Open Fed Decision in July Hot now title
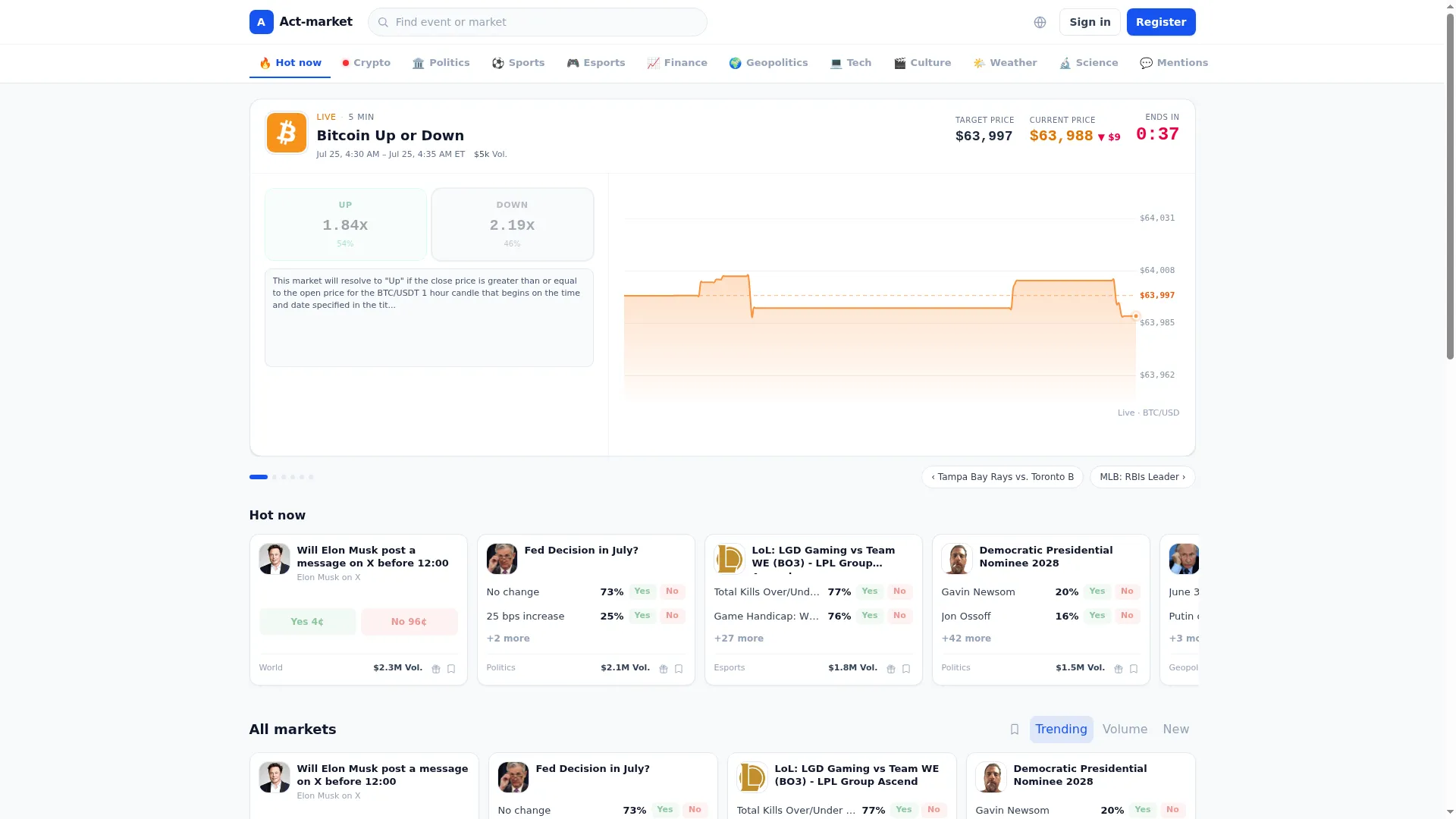 [581, 551]
